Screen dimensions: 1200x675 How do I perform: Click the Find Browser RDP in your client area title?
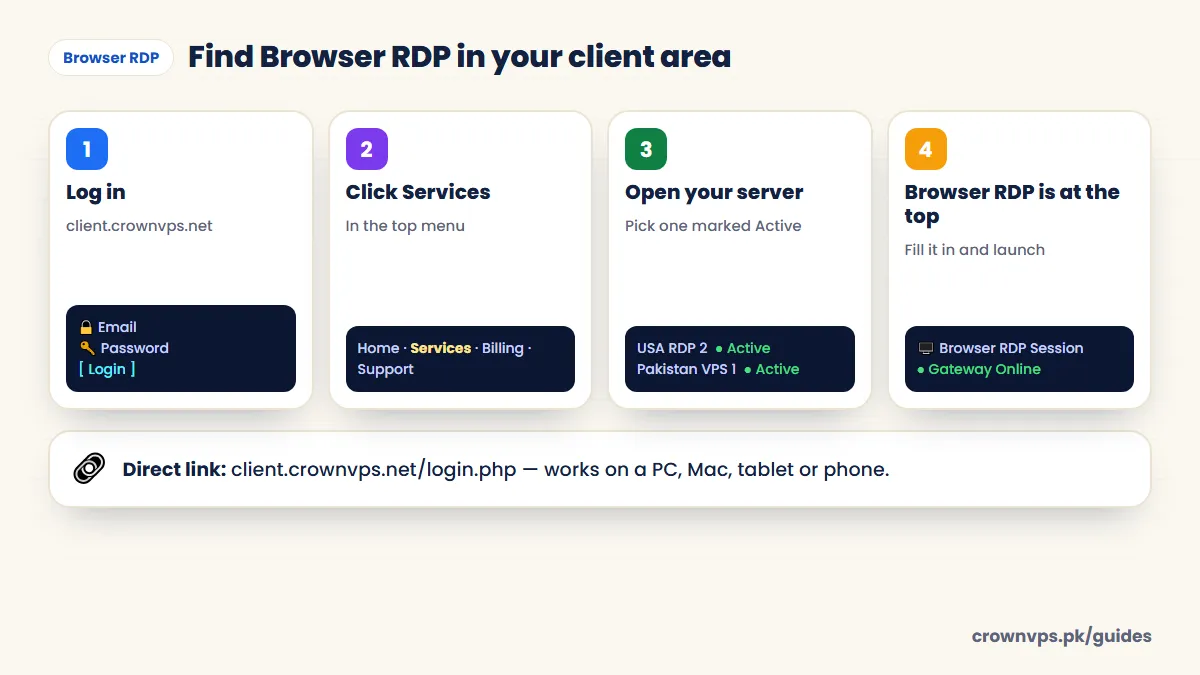point(459,57)
